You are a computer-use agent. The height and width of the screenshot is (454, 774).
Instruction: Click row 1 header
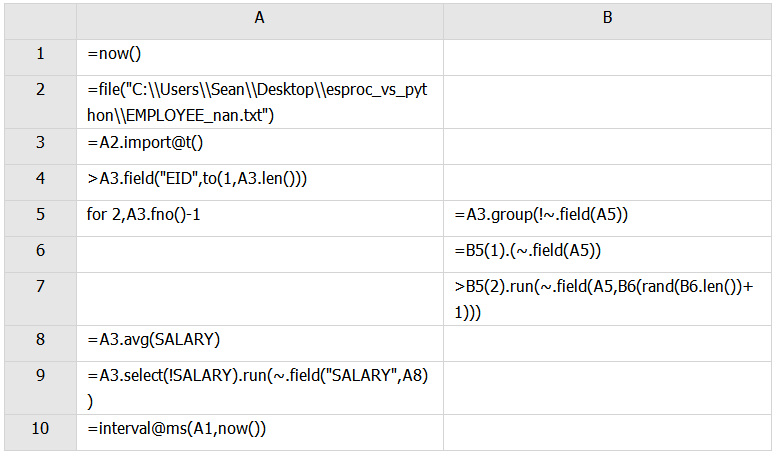click(40, 57)
